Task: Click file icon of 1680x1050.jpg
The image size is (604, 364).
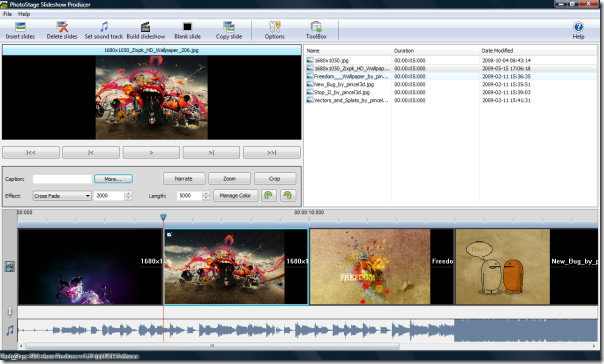Action: [x=310, y=60]
